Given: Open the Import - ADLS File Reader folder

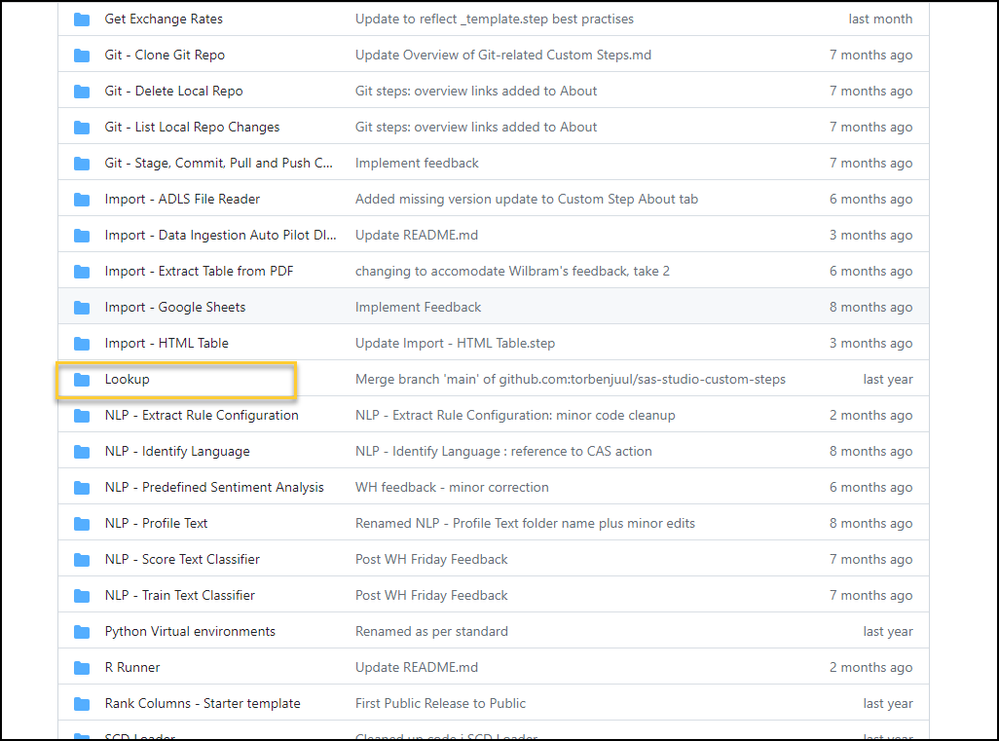Looking at the screenshot, I should click(x=182, y=199).
